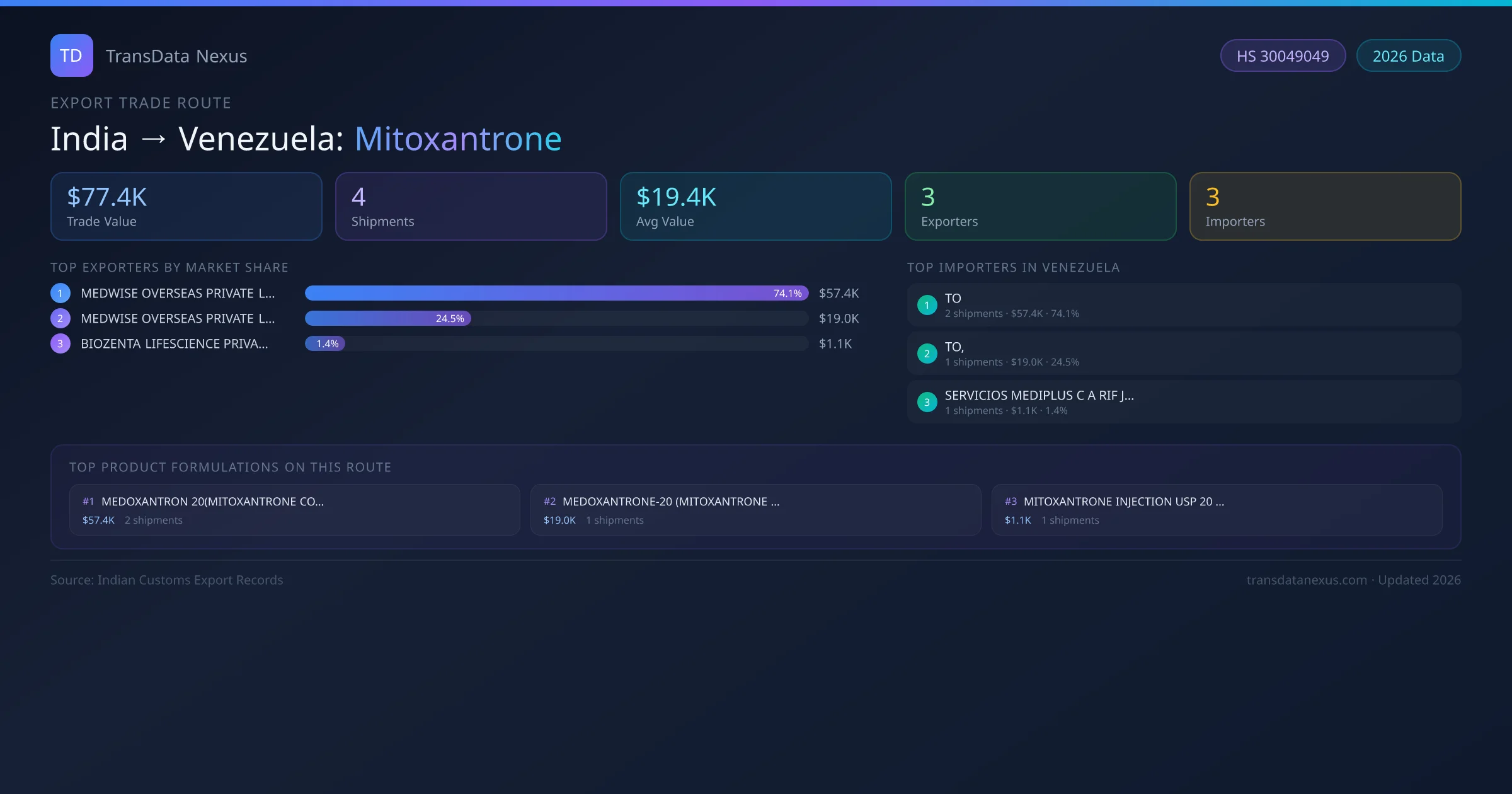
Task: Select the green 2 badge beside importer TO,
Action: (x=926, y=354)
